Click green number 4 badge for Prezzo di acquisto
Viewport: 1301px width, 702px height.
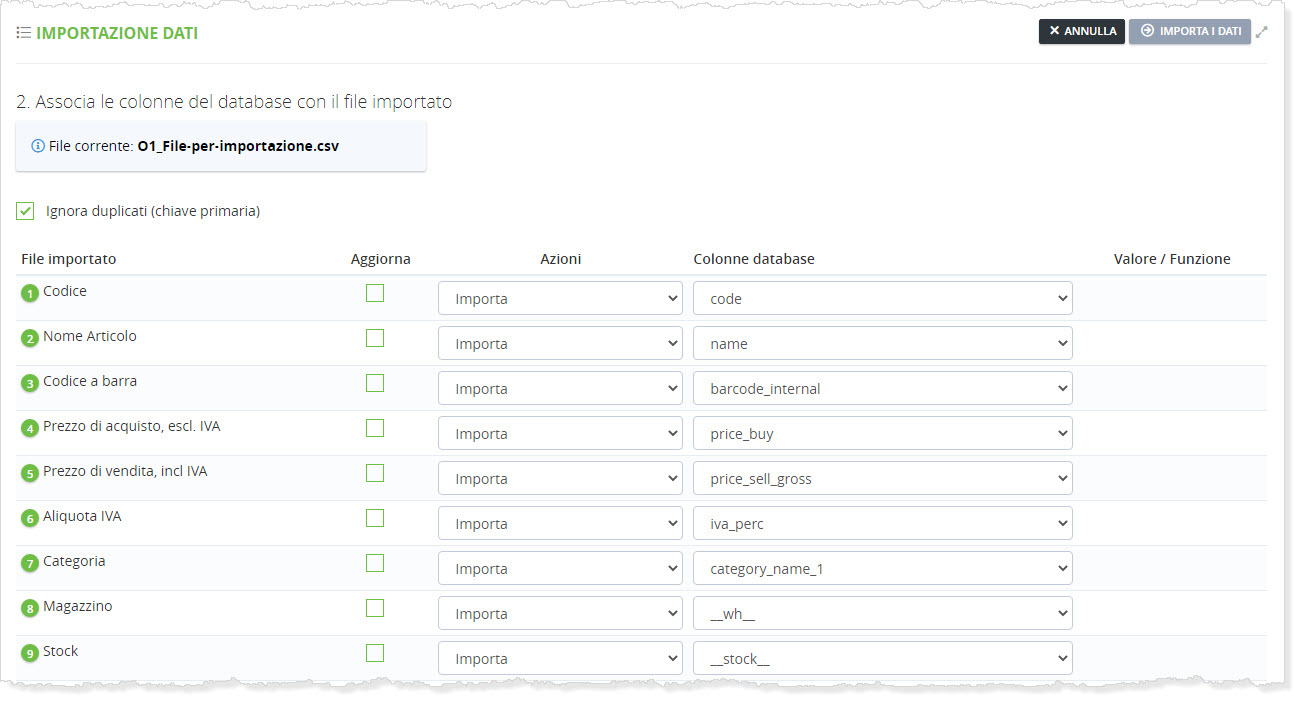coord(30,428)
